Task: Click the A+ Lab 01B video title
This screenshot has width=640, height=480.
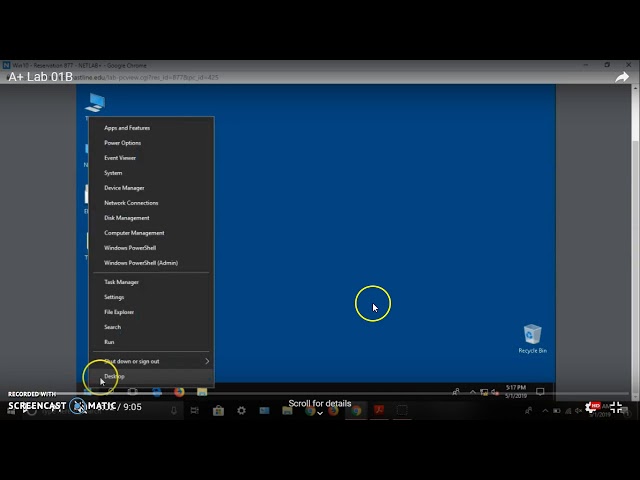Action: click(x=40, y=77)
